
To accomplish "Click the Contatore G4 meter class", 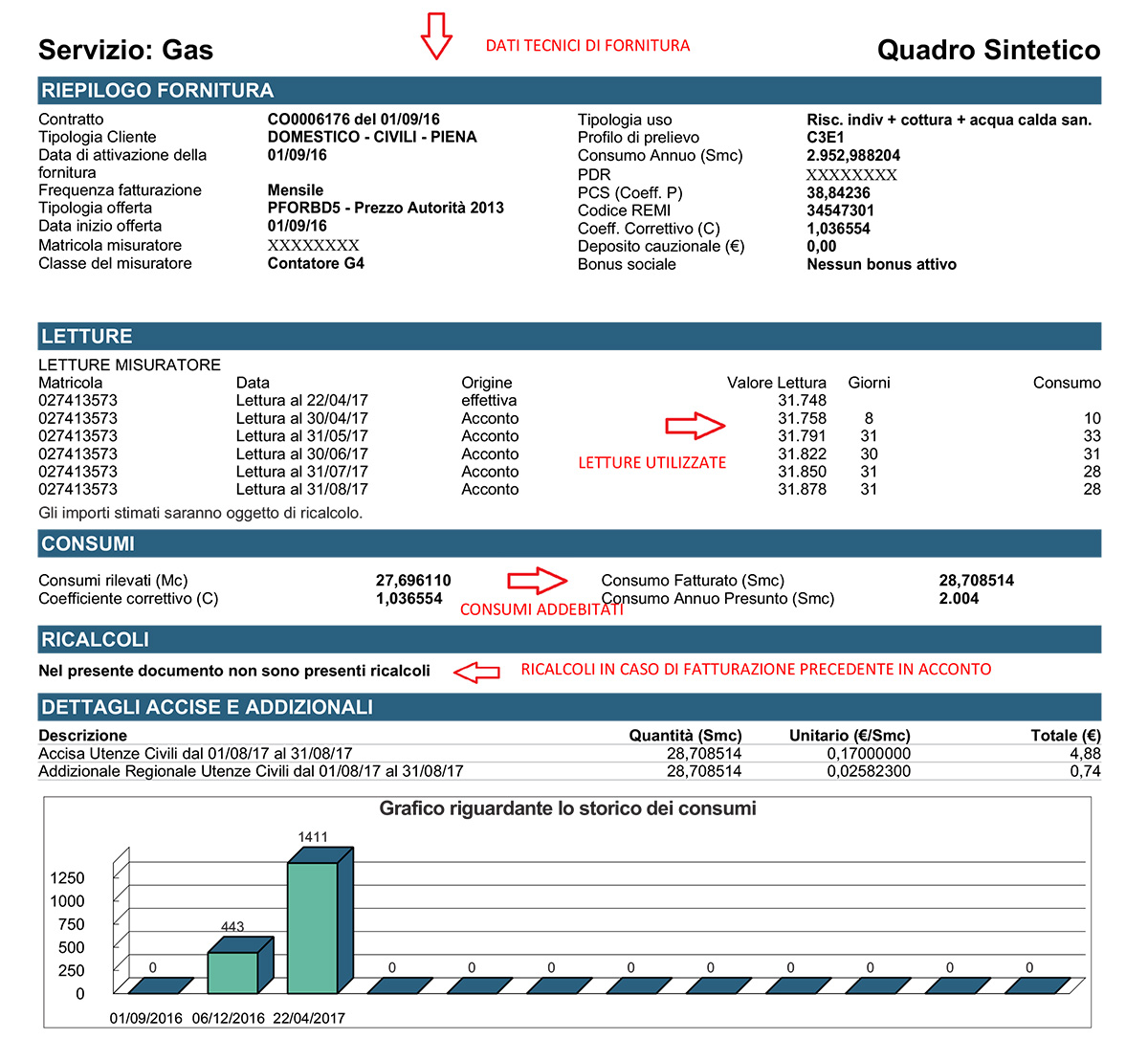I will 316,263.
